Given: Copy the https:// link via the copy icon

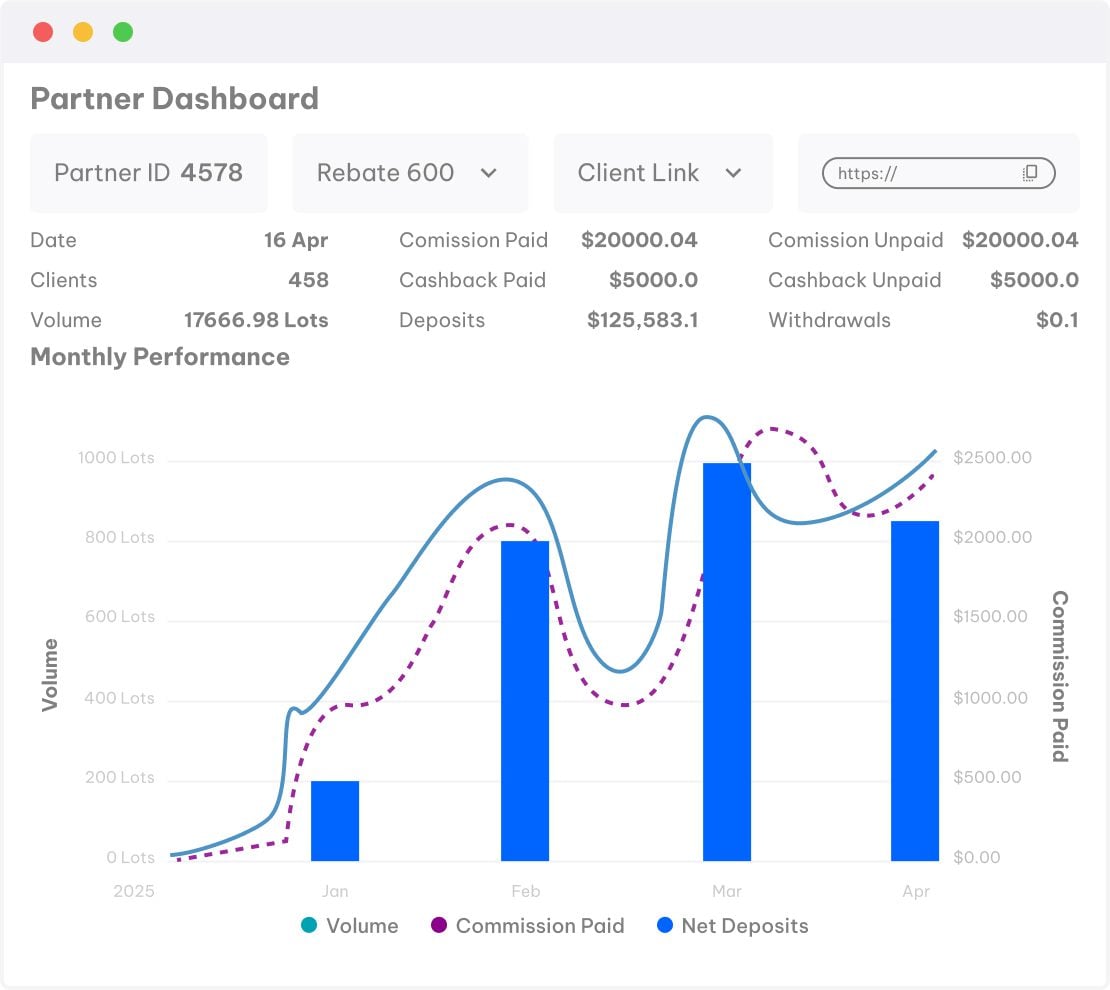Looking at the screenshot, I should tap(1030, 173).
